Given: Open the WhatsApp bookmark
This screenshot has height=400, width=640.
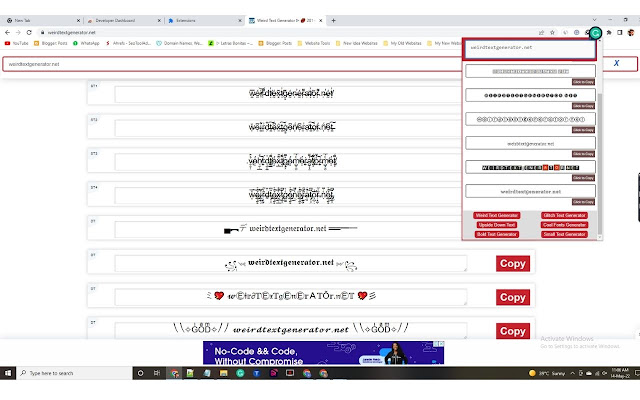Looking at the screenshot, I should pyautogui.click(x=86, y=43).
